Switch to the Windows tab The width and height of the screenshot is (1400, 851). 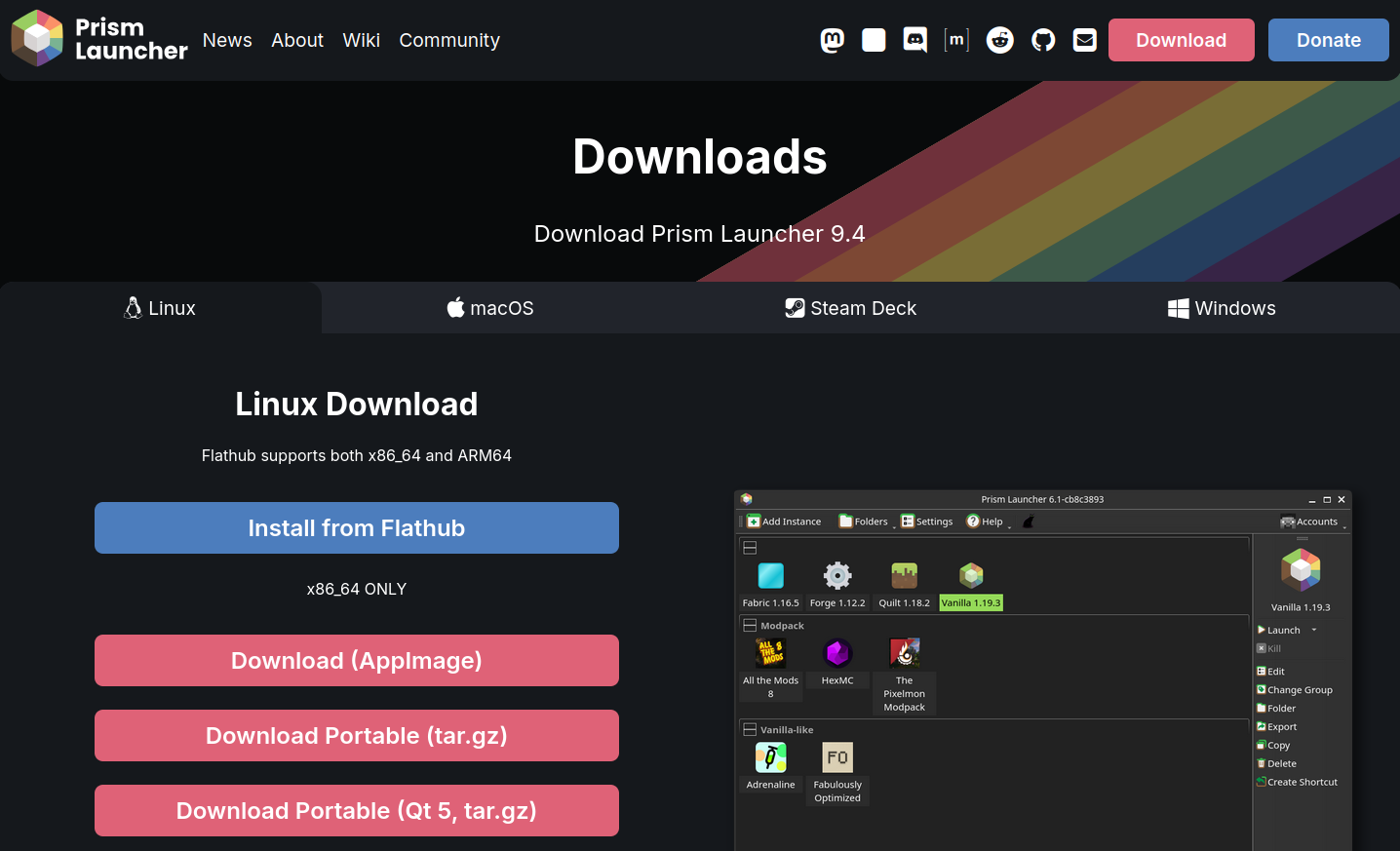(x=1222, y=308)
